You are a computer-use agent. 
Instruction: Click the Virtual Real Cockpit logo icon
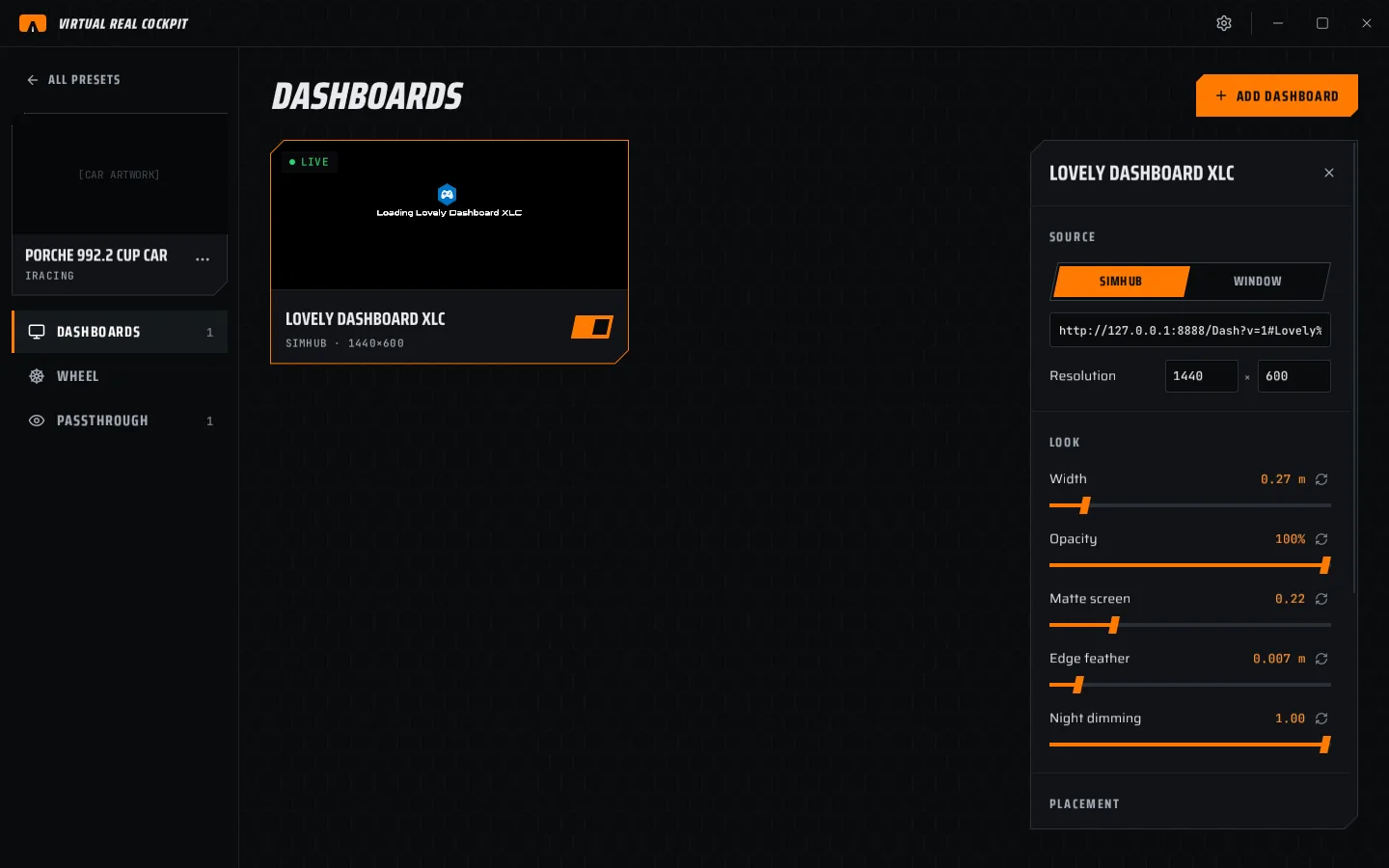tap(33, 23)
